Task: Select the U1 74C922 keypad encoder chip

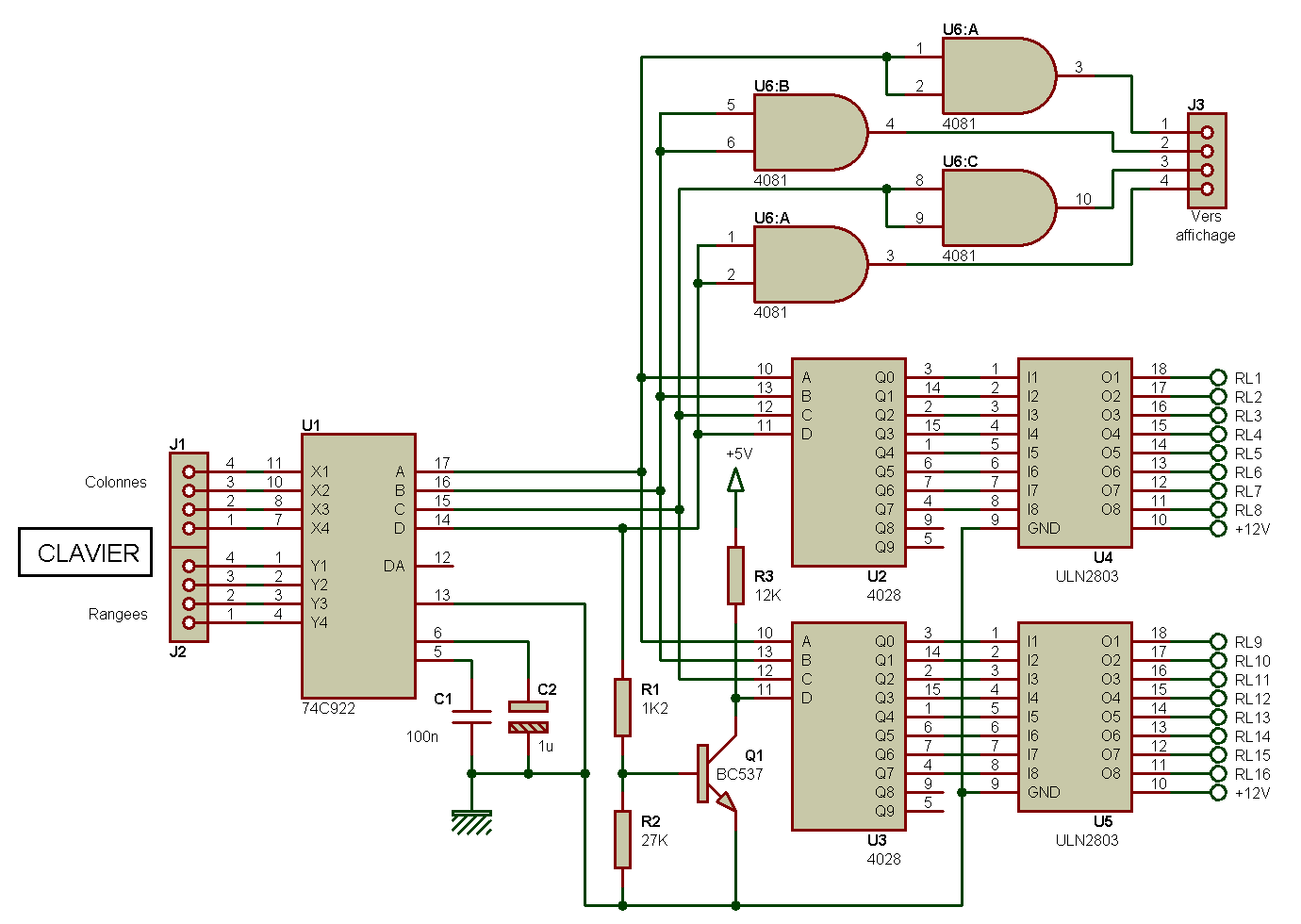Action: tap(358, 566)
